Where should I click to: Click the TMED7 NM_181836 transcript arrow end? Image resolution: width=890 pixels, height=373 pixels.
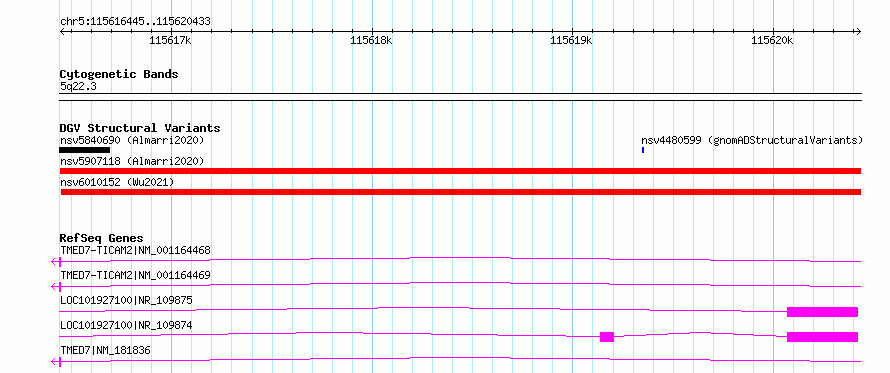click(56, 362)
